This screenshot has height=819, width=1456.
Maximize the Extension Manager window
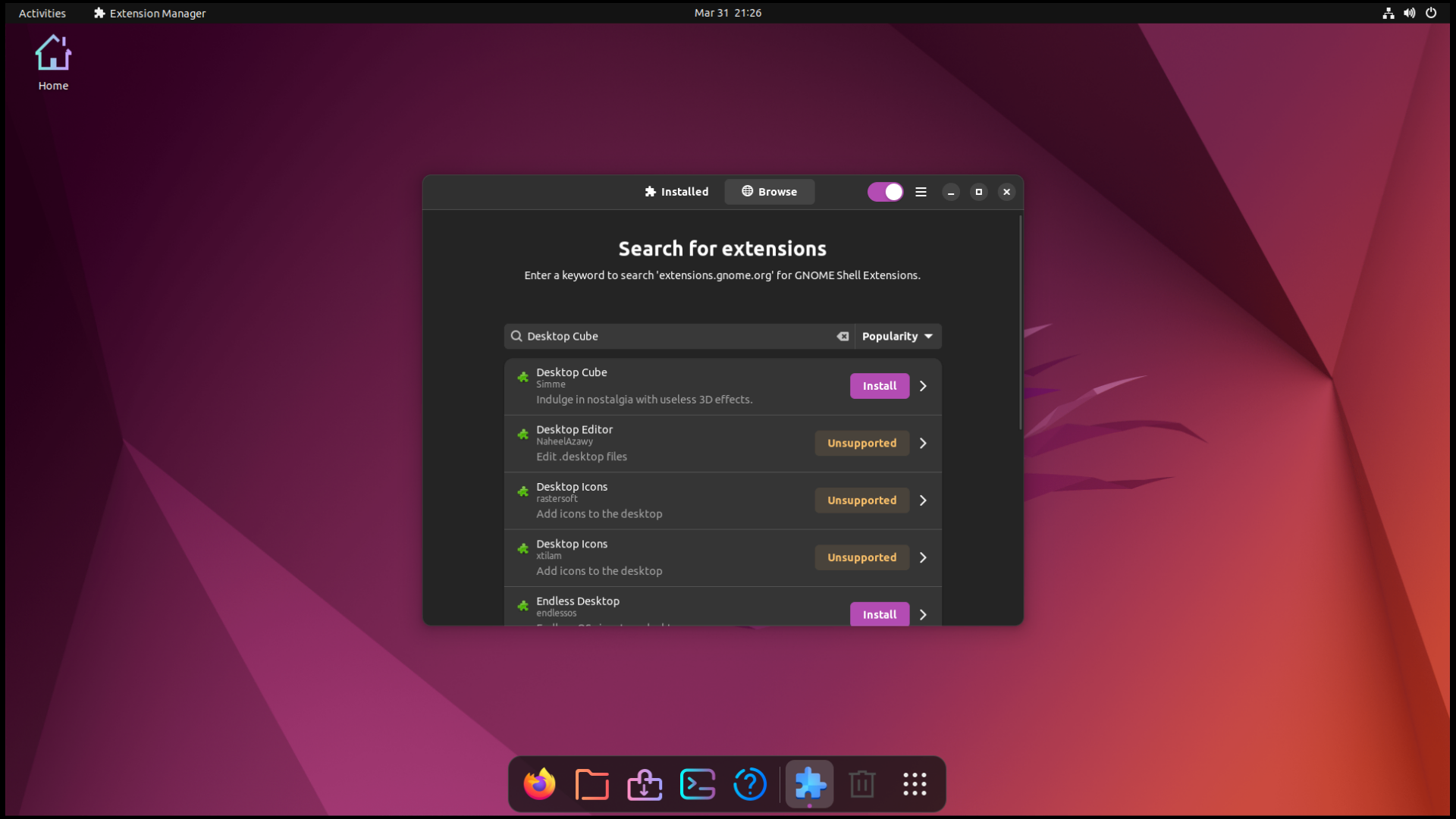point(978,192)
